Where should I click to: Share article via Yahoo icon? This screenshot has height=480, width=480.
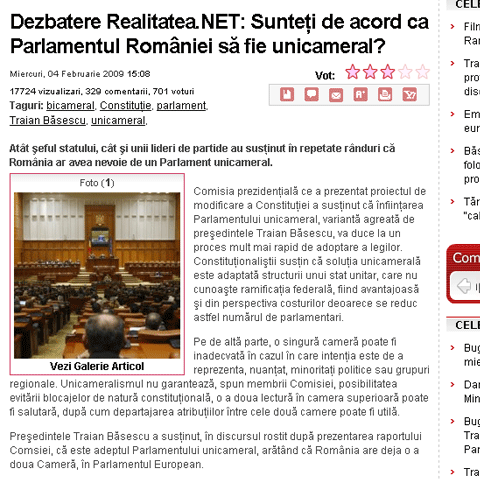(409, 95)
